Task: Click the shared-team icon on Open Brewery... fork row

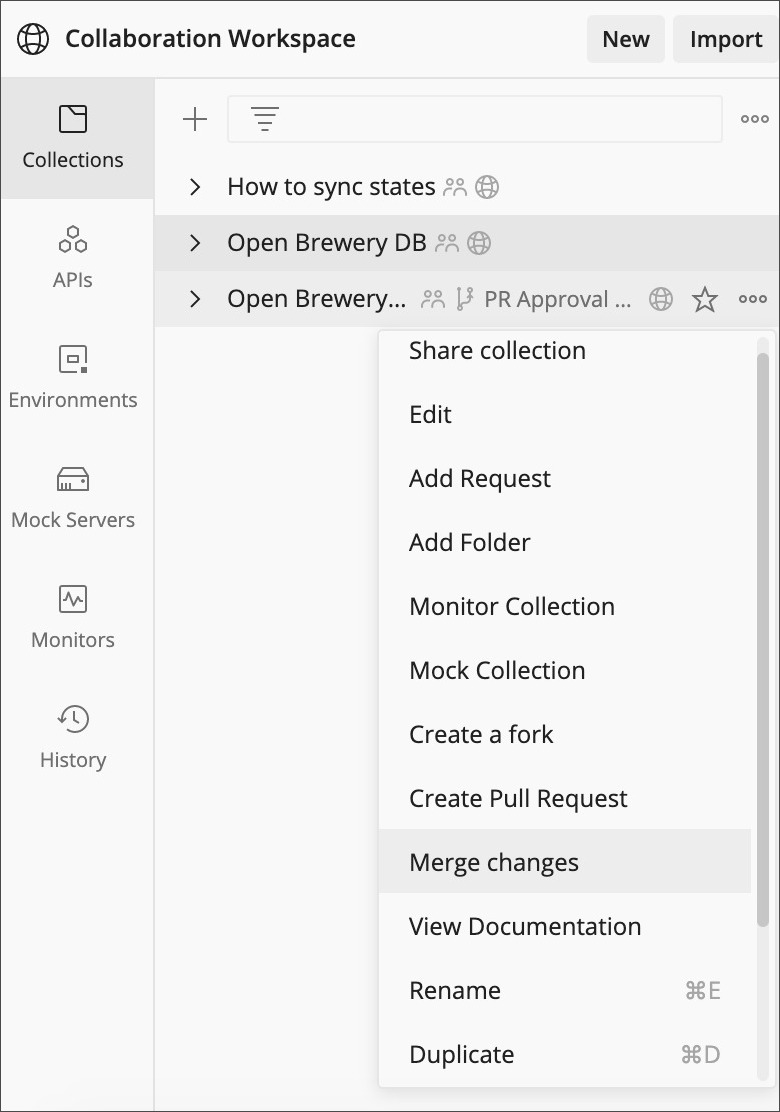Action: (x=433, y=299)
